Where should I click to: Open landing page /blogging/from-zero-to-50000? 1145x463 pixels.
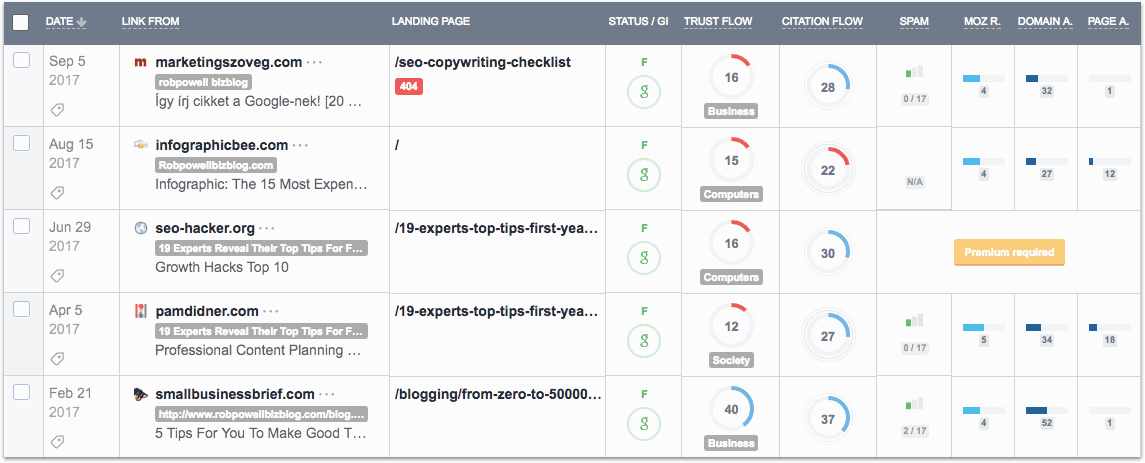tap(498, 394)
